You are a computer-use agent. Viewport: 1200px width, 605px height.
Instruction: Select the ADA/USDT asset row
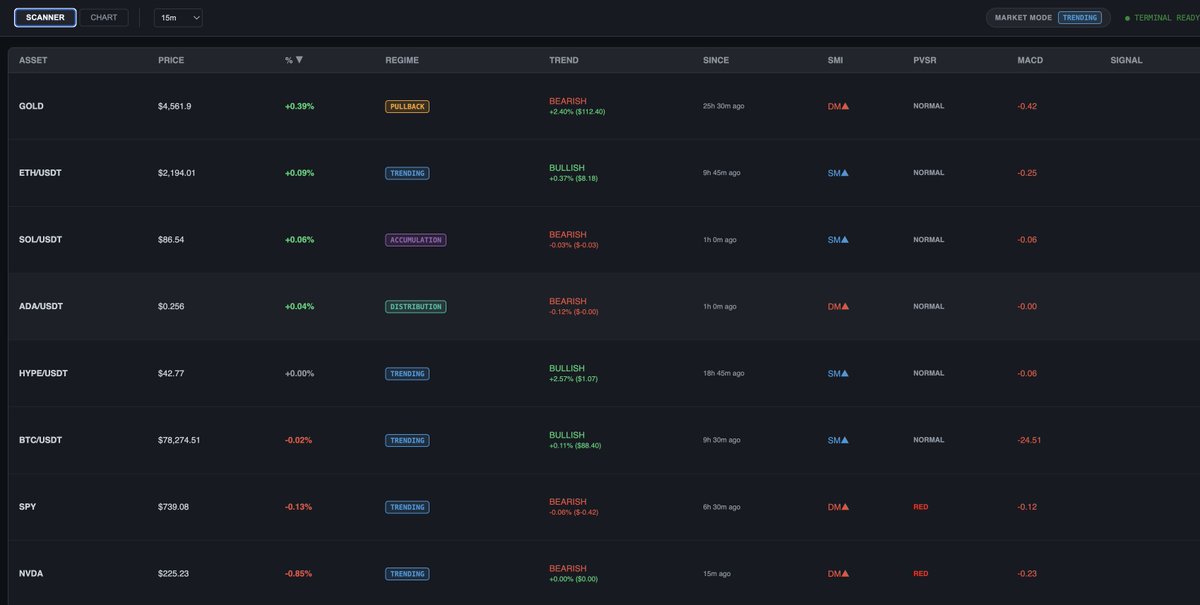(x=604, y=307)
